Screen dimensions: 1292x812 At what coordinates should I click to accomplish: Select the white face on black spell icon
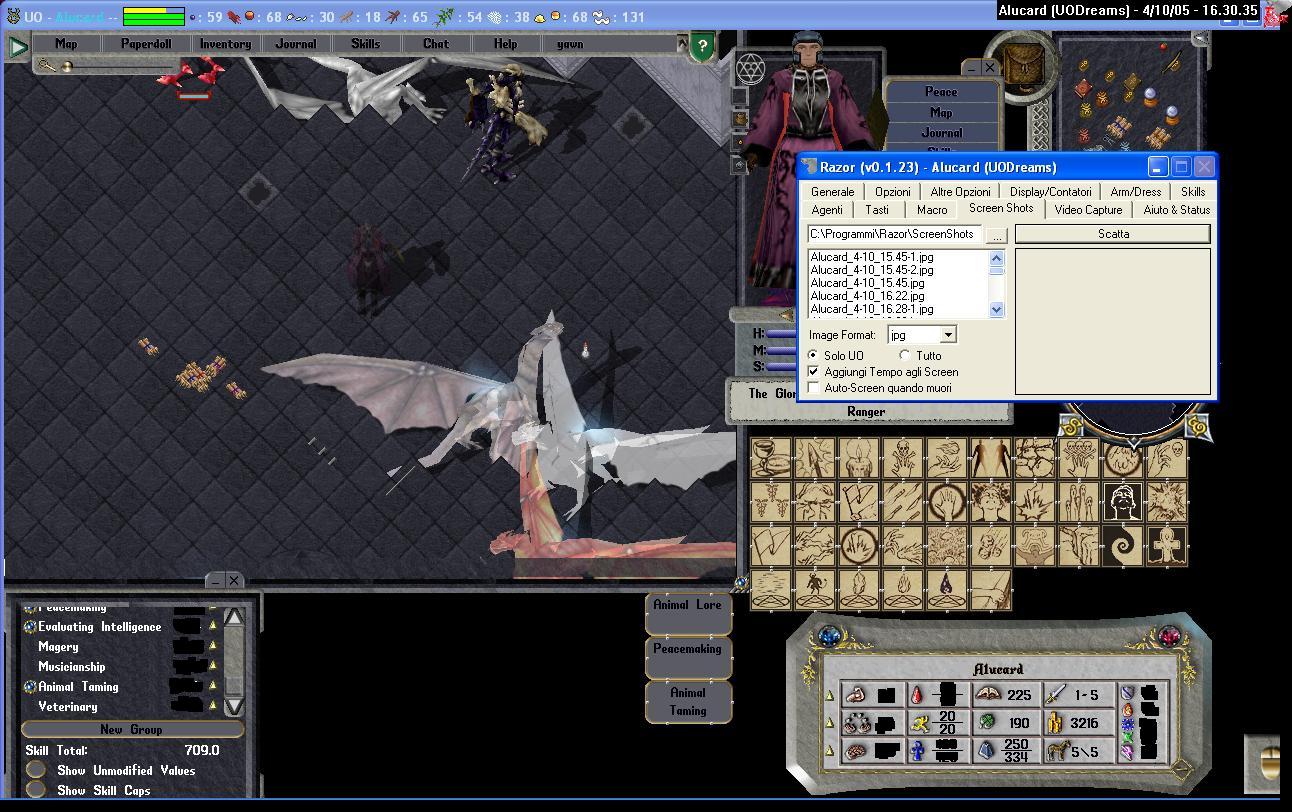click(1123, 501)
